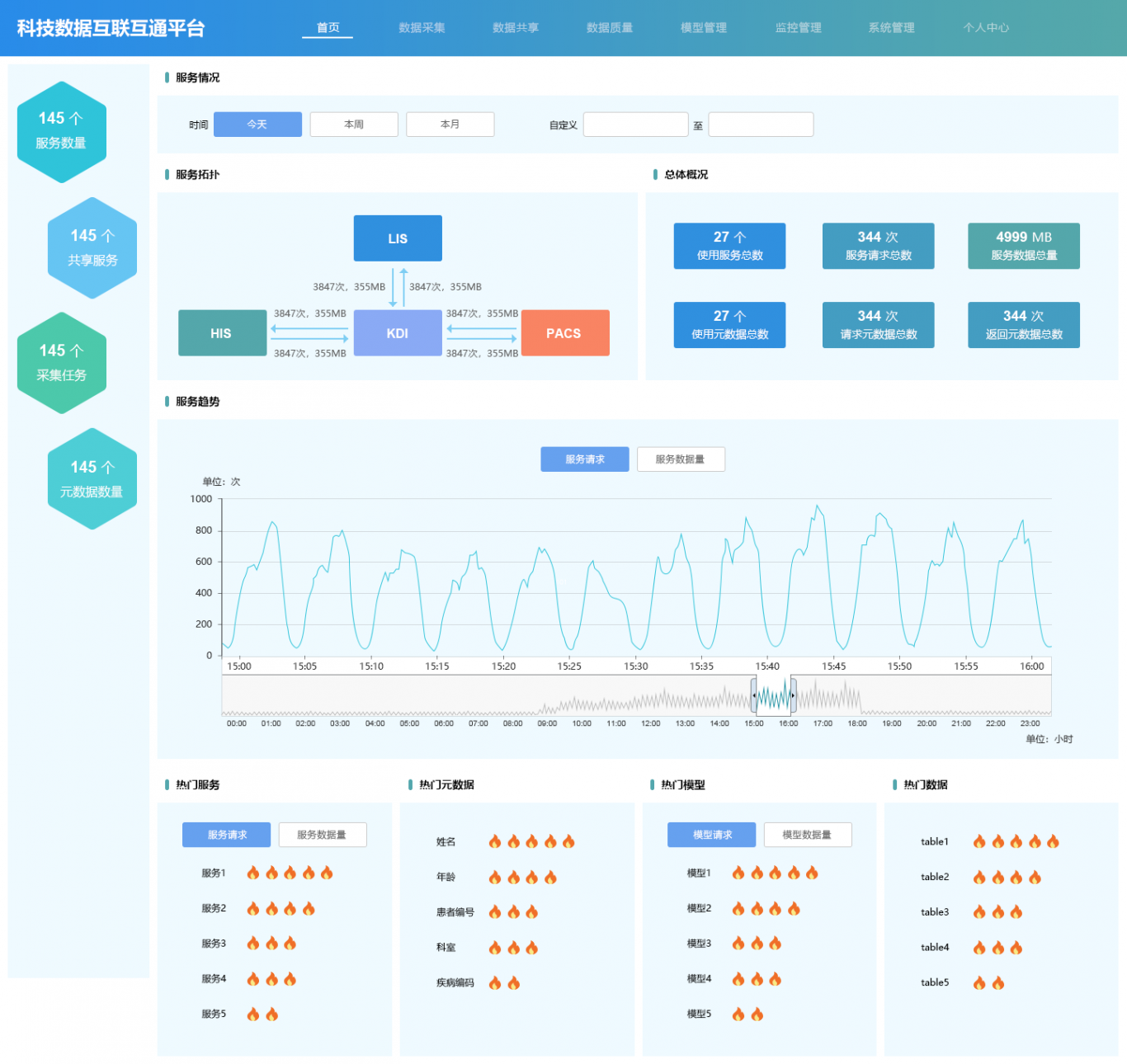1127x1064 pixels.
Task: Open the 返回元数据总数 stat card
Action: click(x=1024, y=325)
